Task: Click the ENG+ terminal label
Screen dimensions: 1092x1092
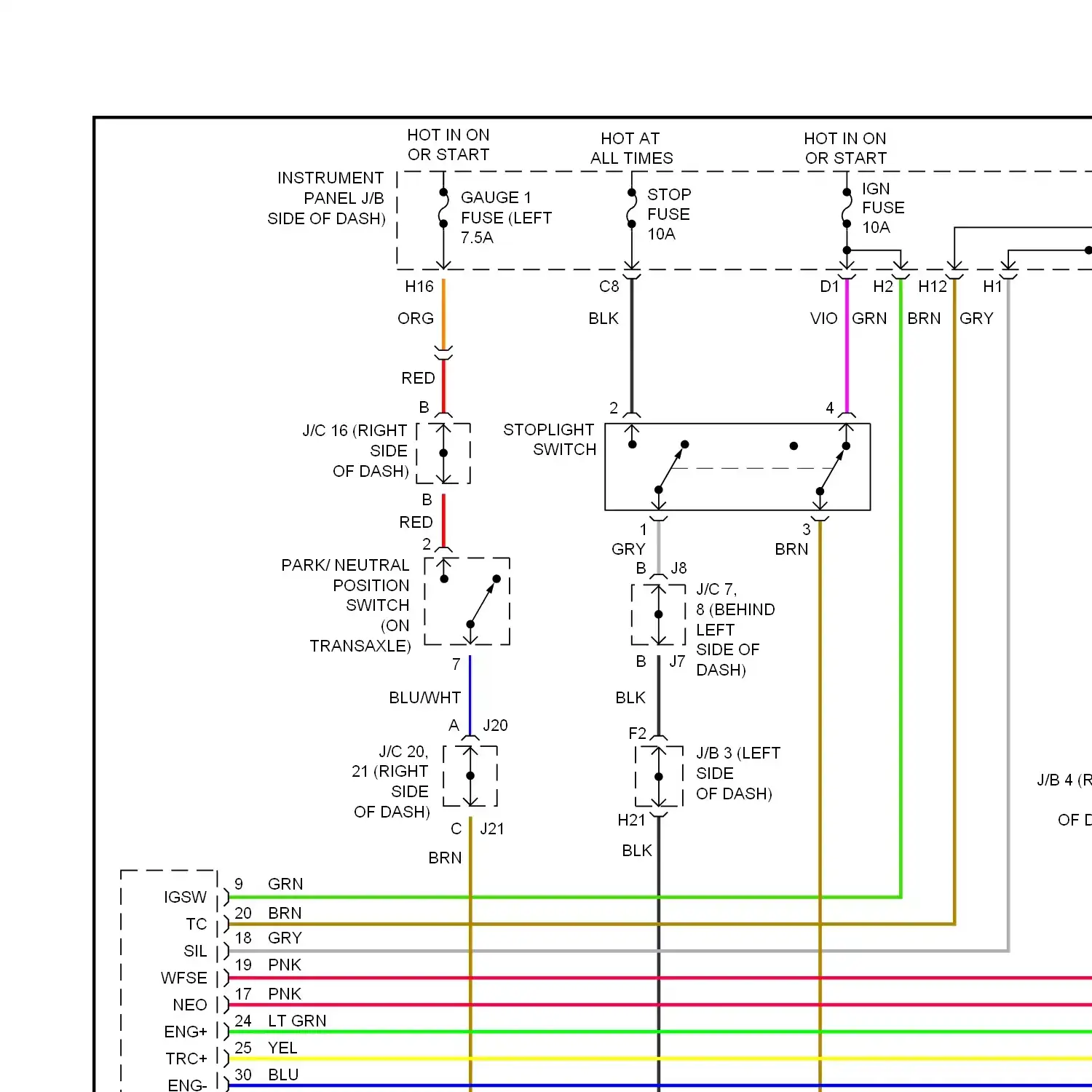Action: click(186, 1032)
